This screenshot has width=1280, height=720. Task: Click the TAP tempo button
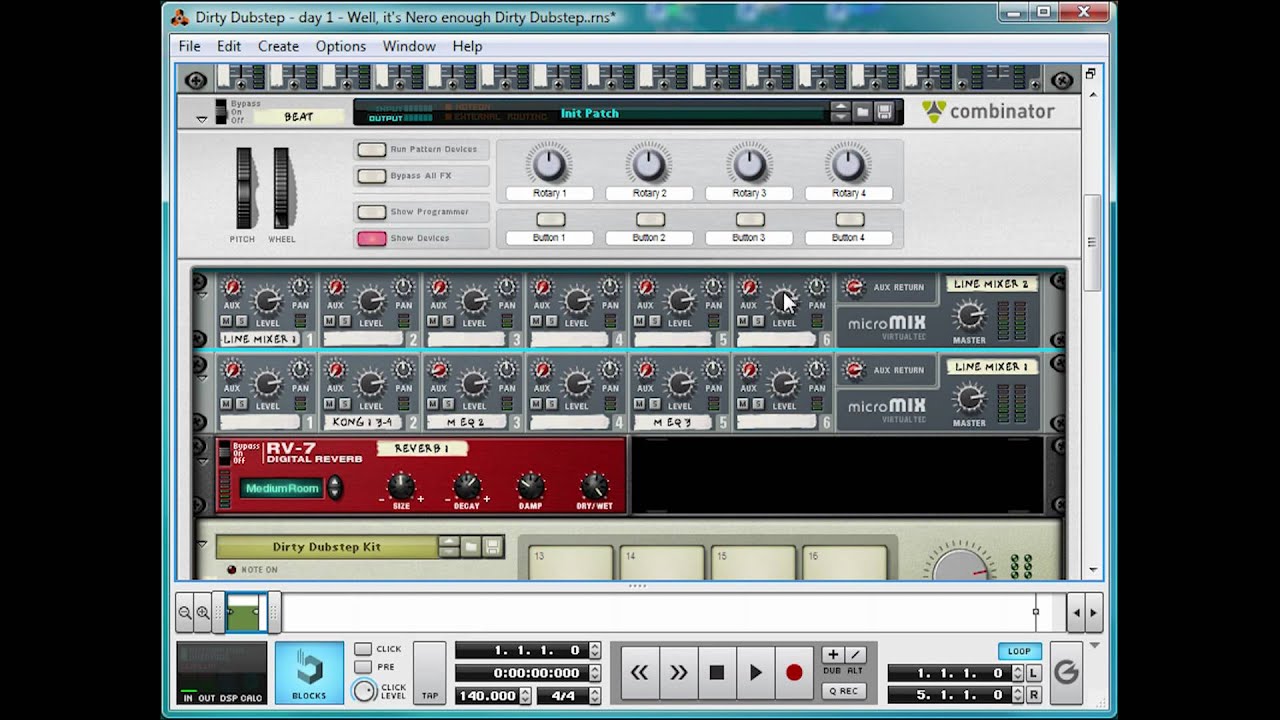click(430, 673)
